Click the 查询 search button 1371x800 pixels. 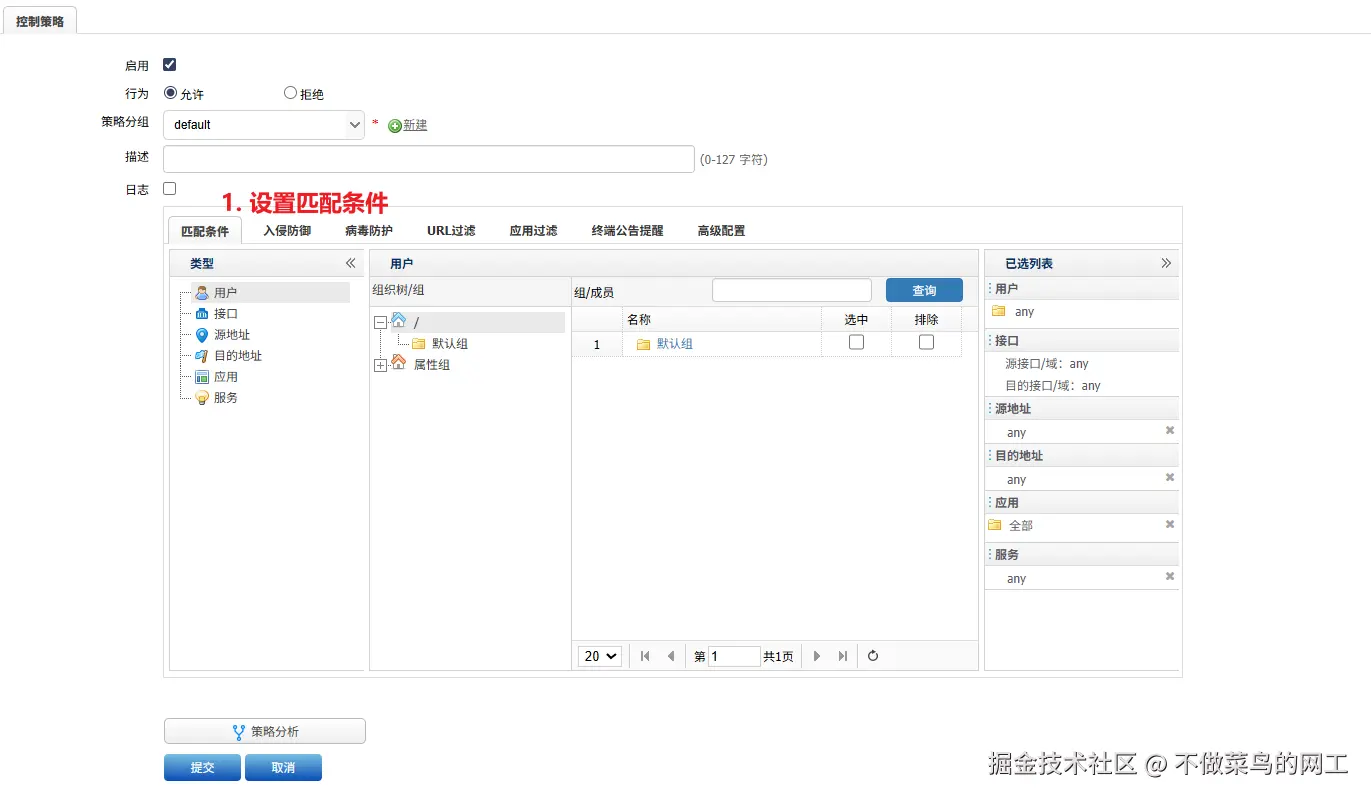click(x=924, y=290)
